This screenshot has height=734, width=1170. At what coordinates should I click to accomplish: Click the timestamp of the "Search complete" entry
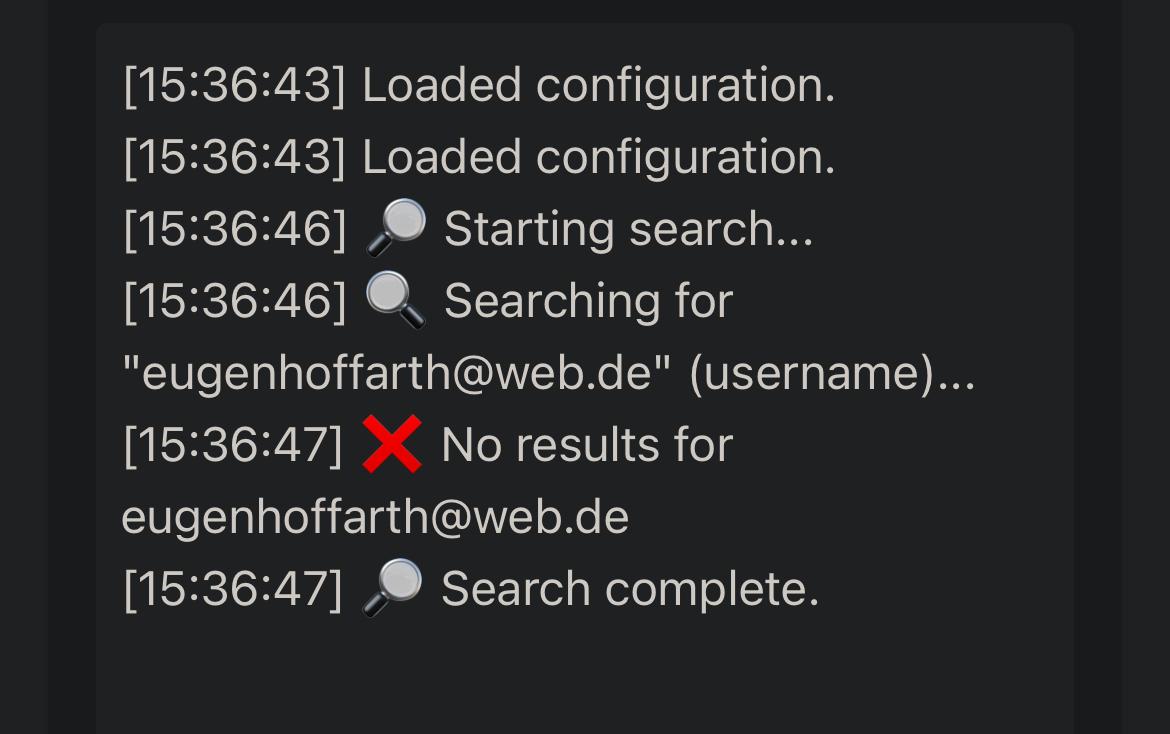[233, 589]
